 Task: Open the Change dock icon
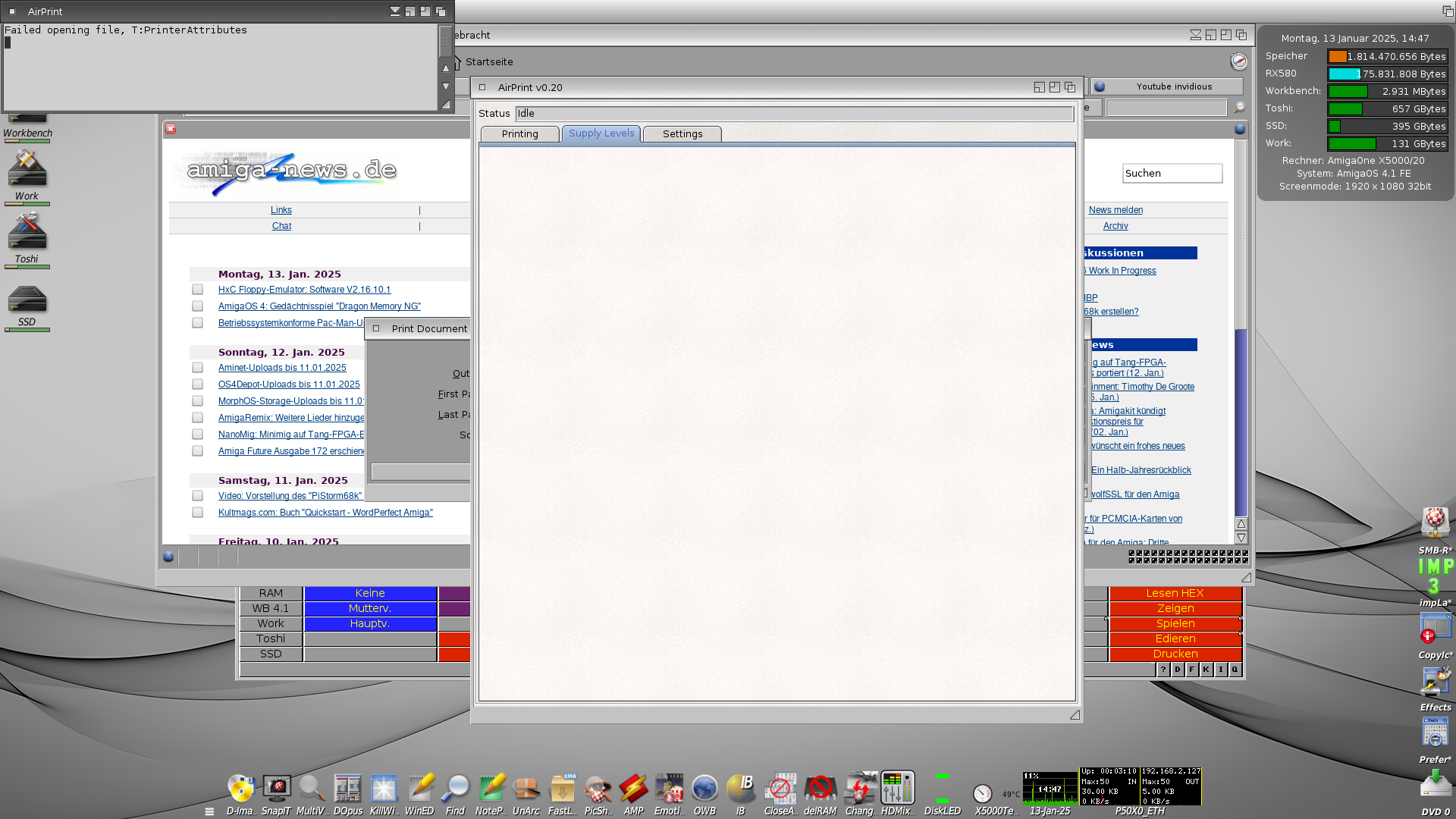click(x=860, y=789)
